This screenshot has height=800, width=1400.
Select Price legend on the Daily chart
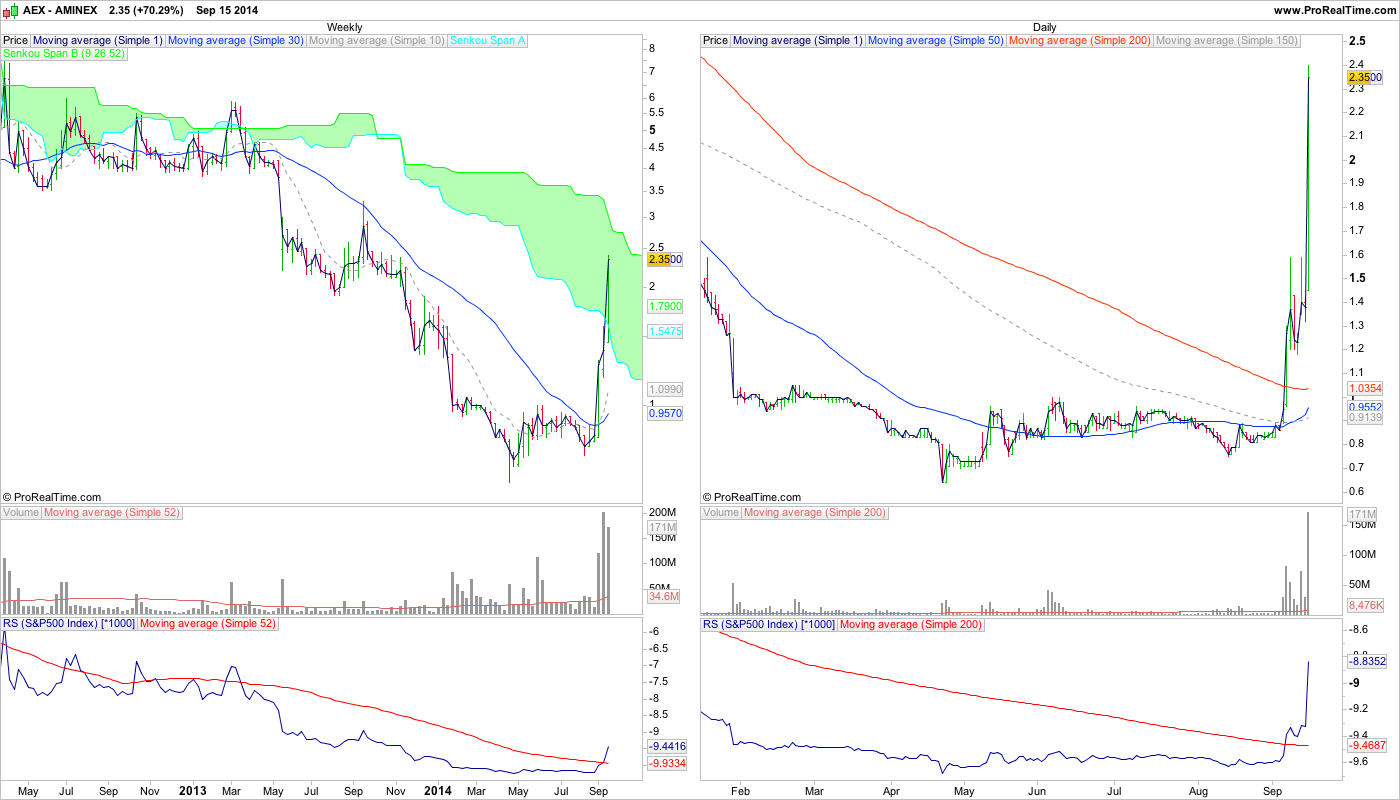pyautogui.click(x=716, y=41)
